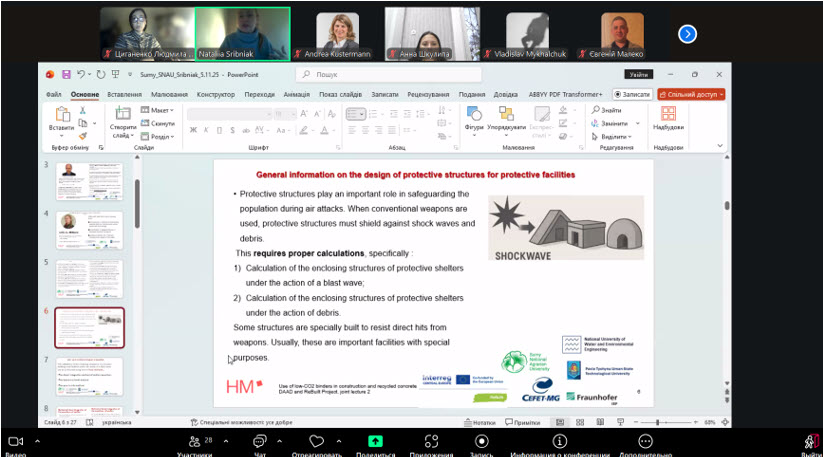Screen dimensions: 823x457
Task: Toggle the Comments (Примітки) pane
Action: [524, 422]
